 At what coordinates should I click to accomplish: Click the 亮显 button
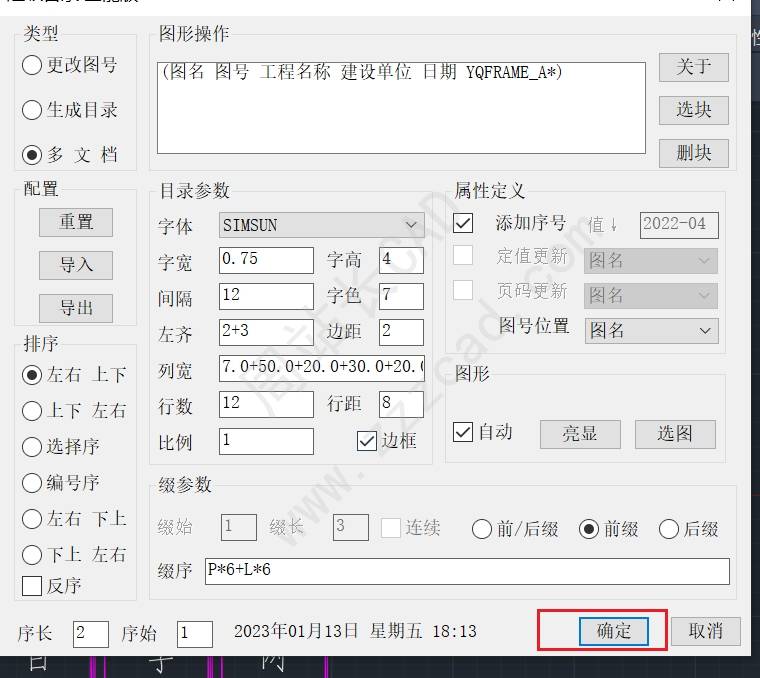coord(580,433)
